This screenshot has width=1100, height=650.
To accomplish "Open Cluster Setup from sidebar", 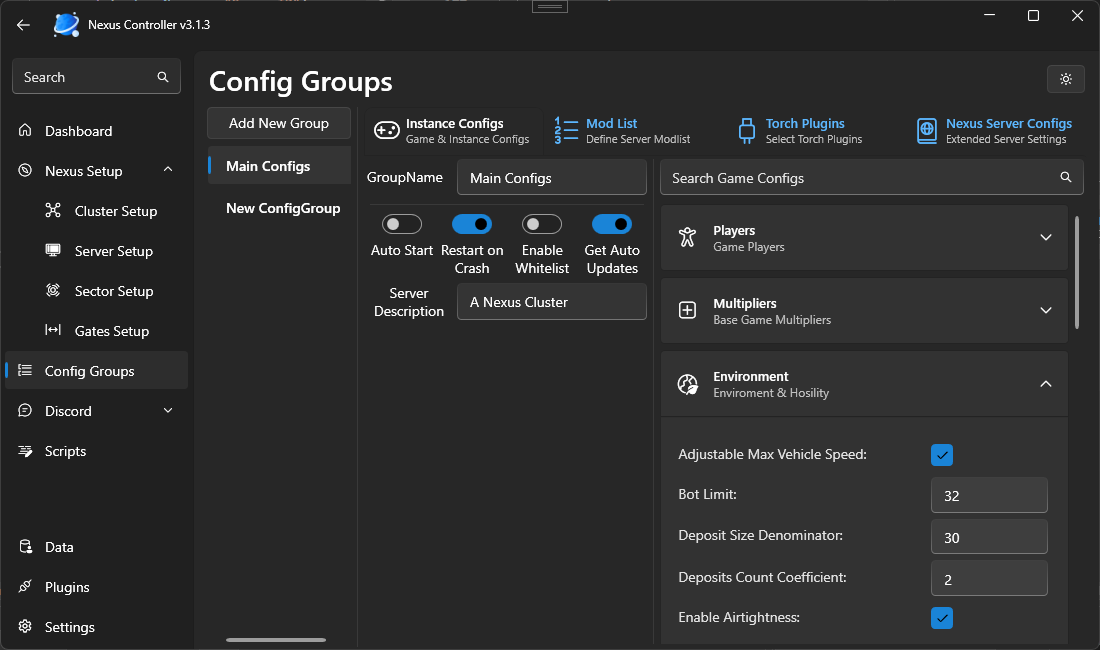I will coord(115,211).
